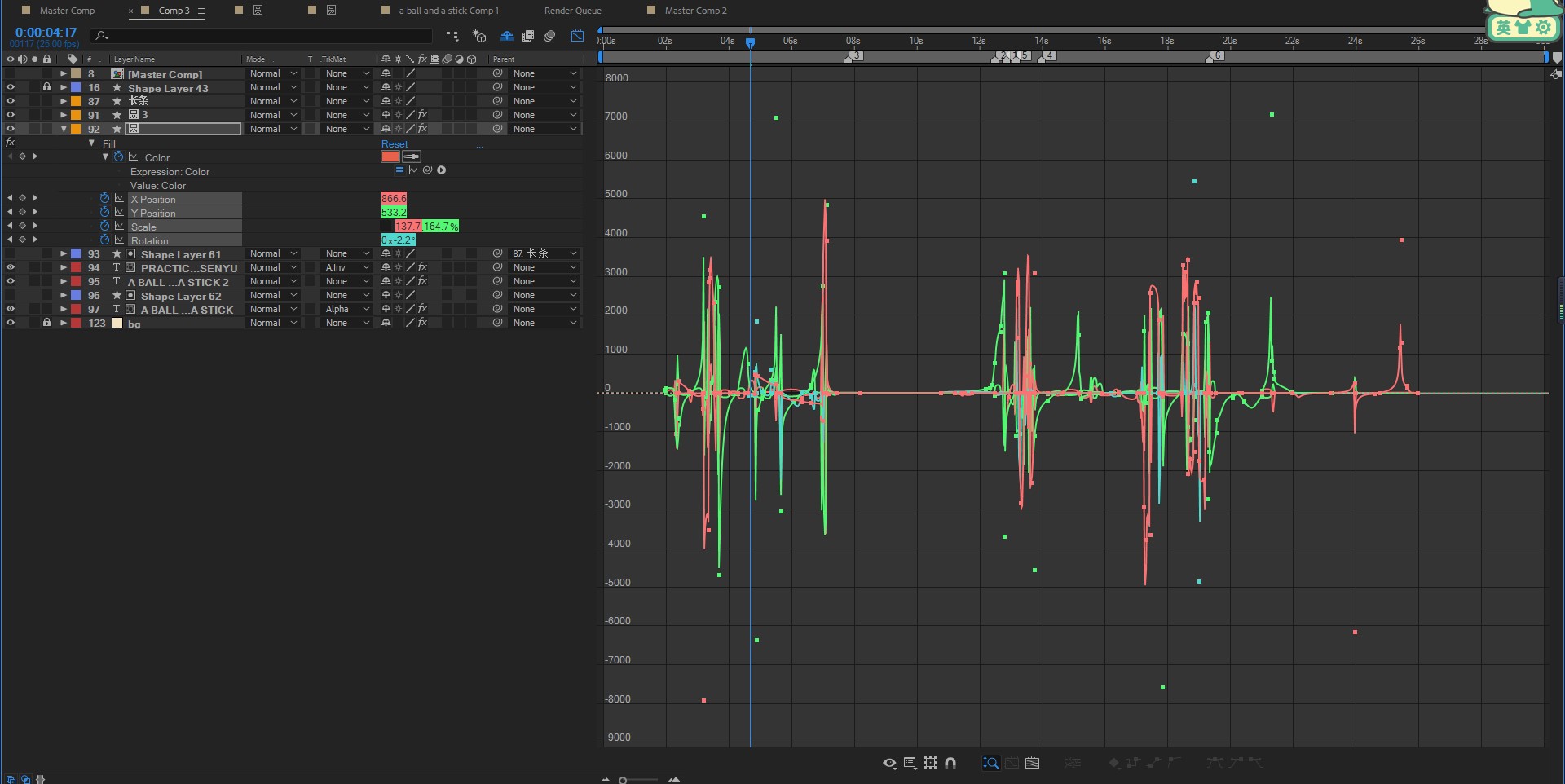Hide layer 87 with the eye
Screen dimensions: 1565x784
point(10,101)
